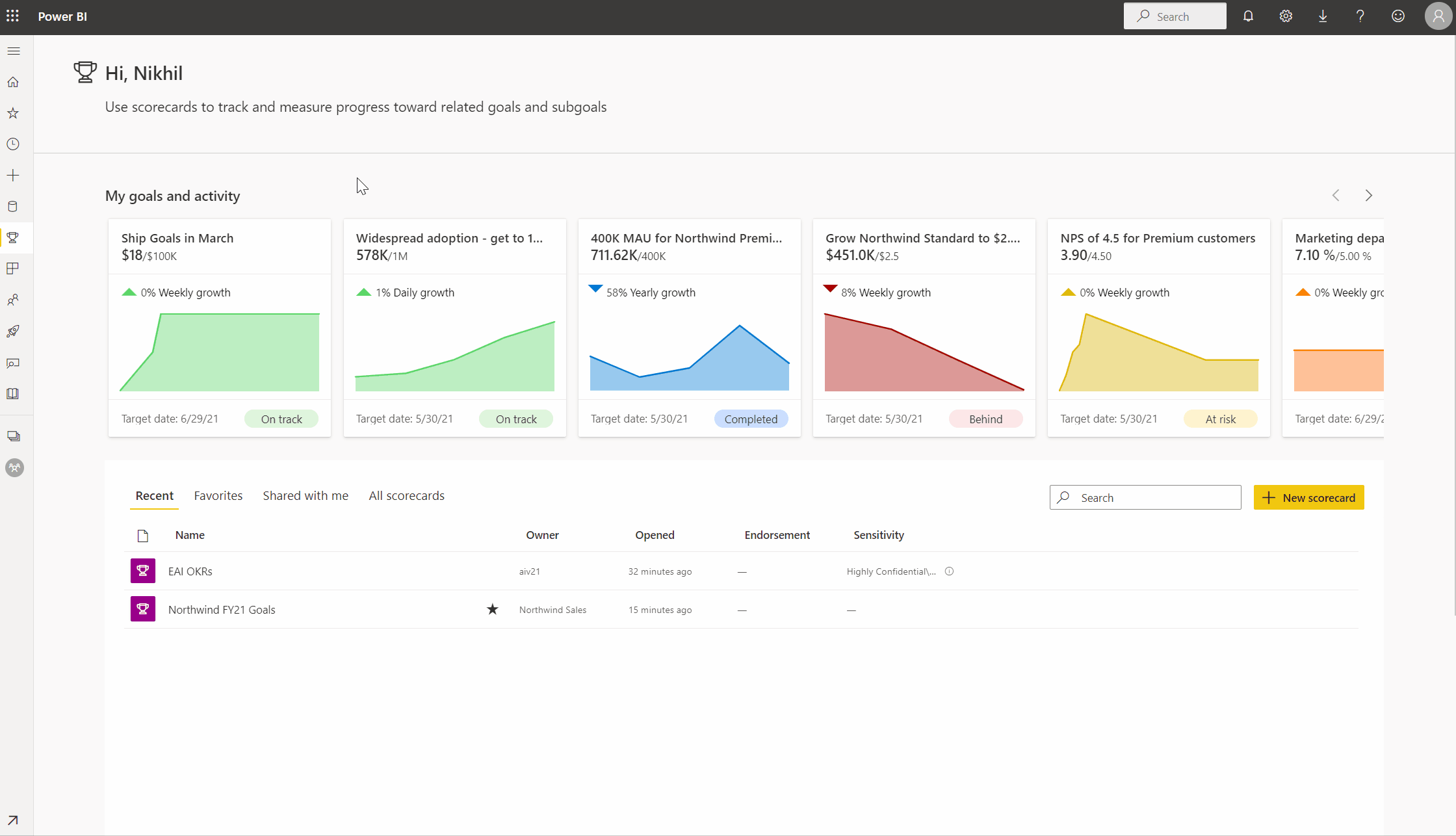Open Datasets cylinder icon in sidebar
The height and width of the screenshot is (836, 1456).
coord(13,207)
